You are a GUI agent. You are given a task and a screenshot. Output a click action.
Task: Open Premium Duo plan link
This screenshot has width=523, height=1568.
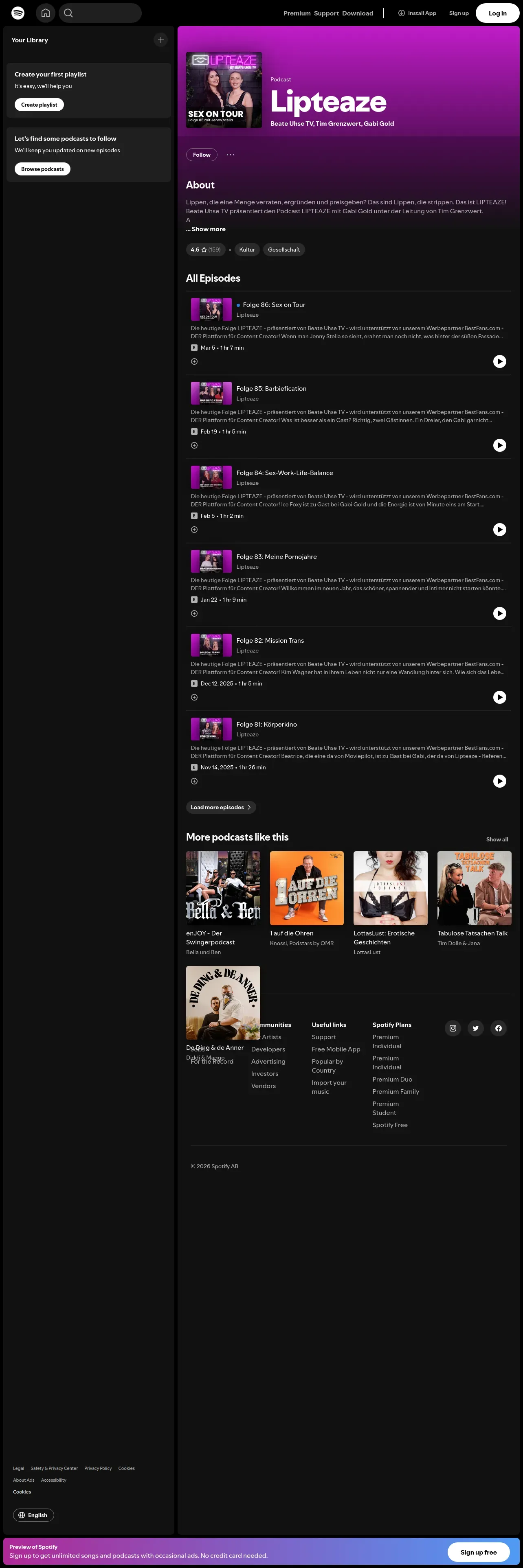pos(392,1080)
